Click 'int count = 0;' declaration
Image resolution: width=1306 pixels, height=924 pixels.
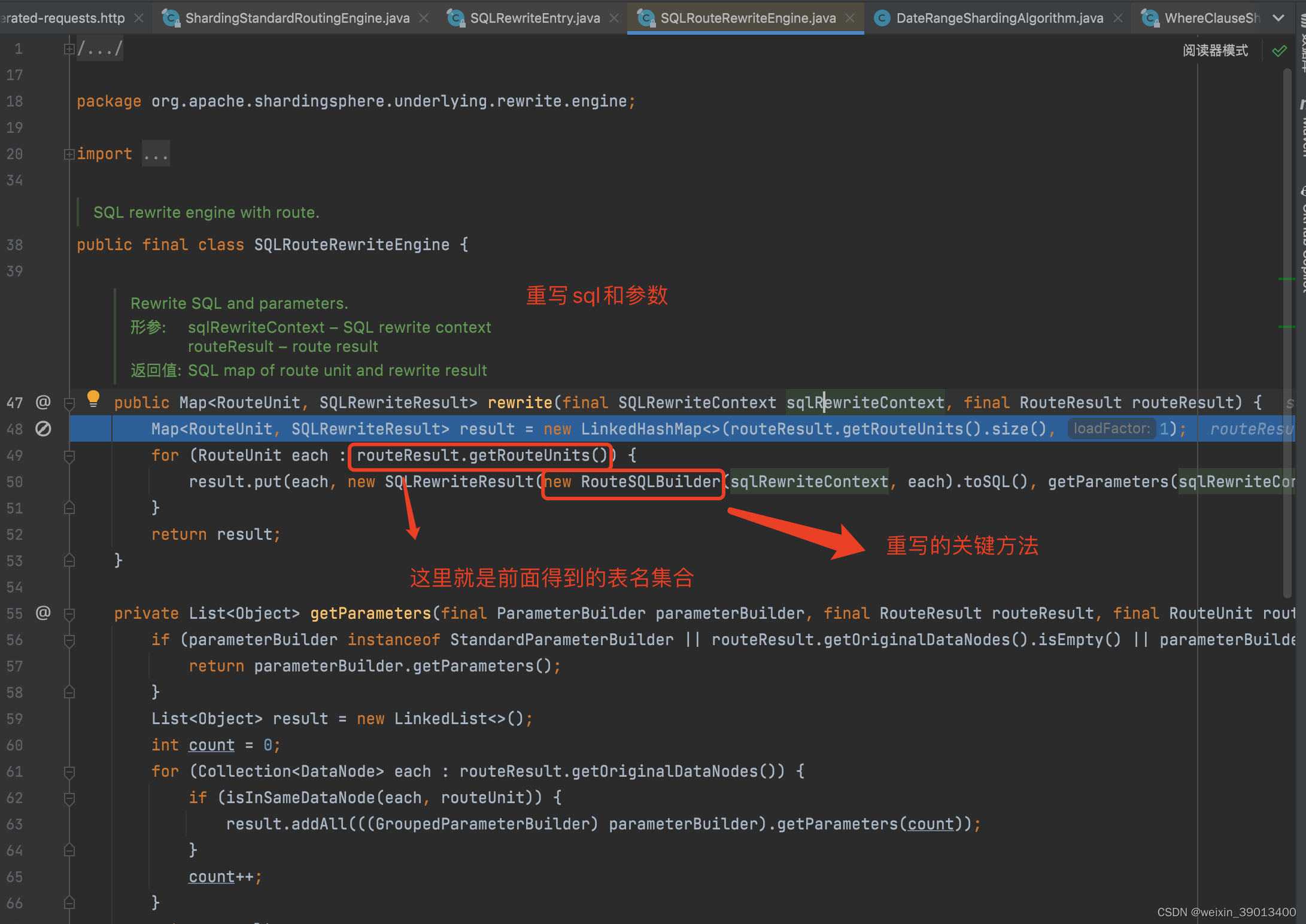pyautogui.click(x=216, y=745)
